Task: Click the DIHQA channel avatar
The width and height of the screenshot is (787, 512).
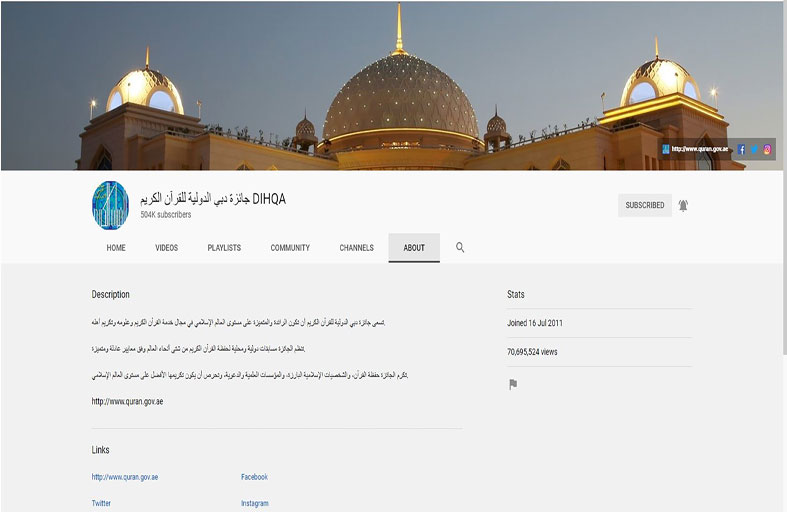Action: [110, 205]
